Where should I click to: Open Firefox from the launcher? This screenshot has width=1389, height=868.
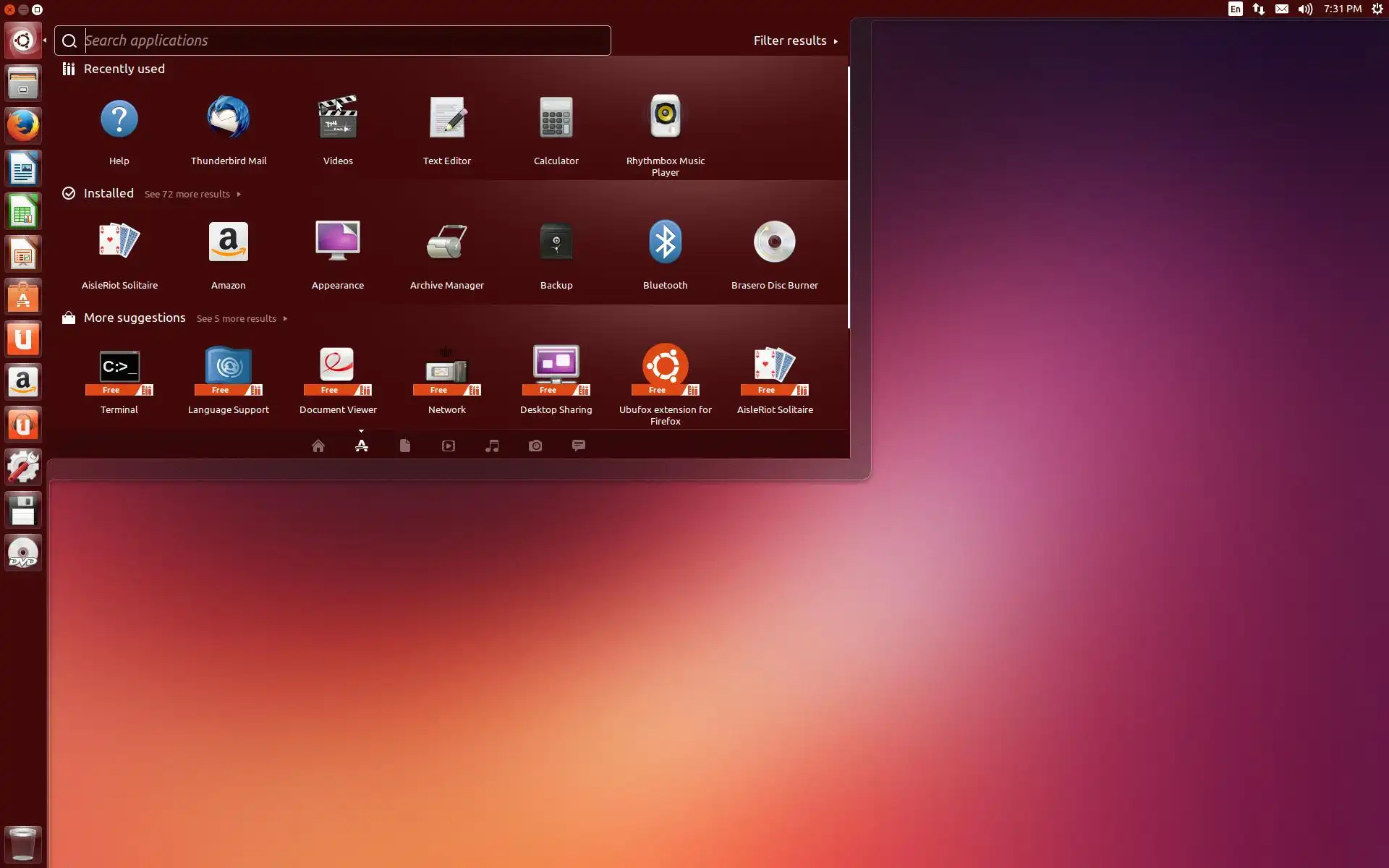[x=23, y=126]
